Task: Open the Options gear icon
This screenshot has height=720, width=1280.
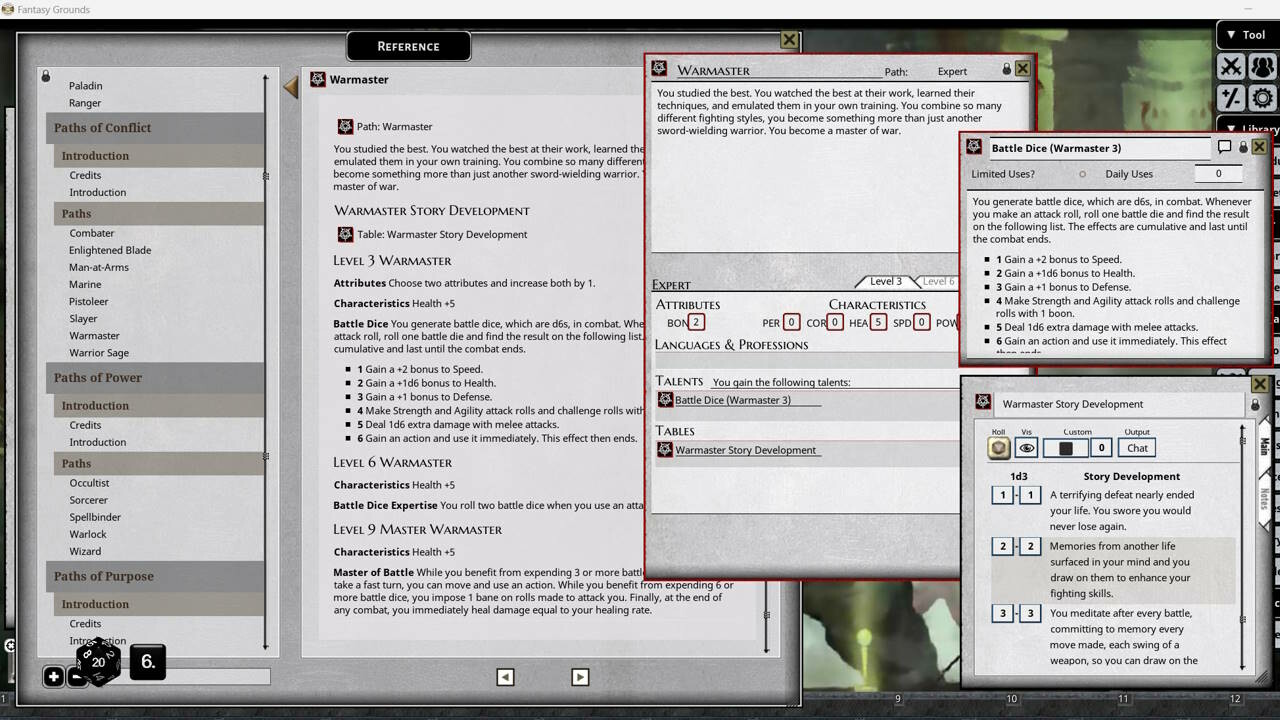Action: point(1262,98)
